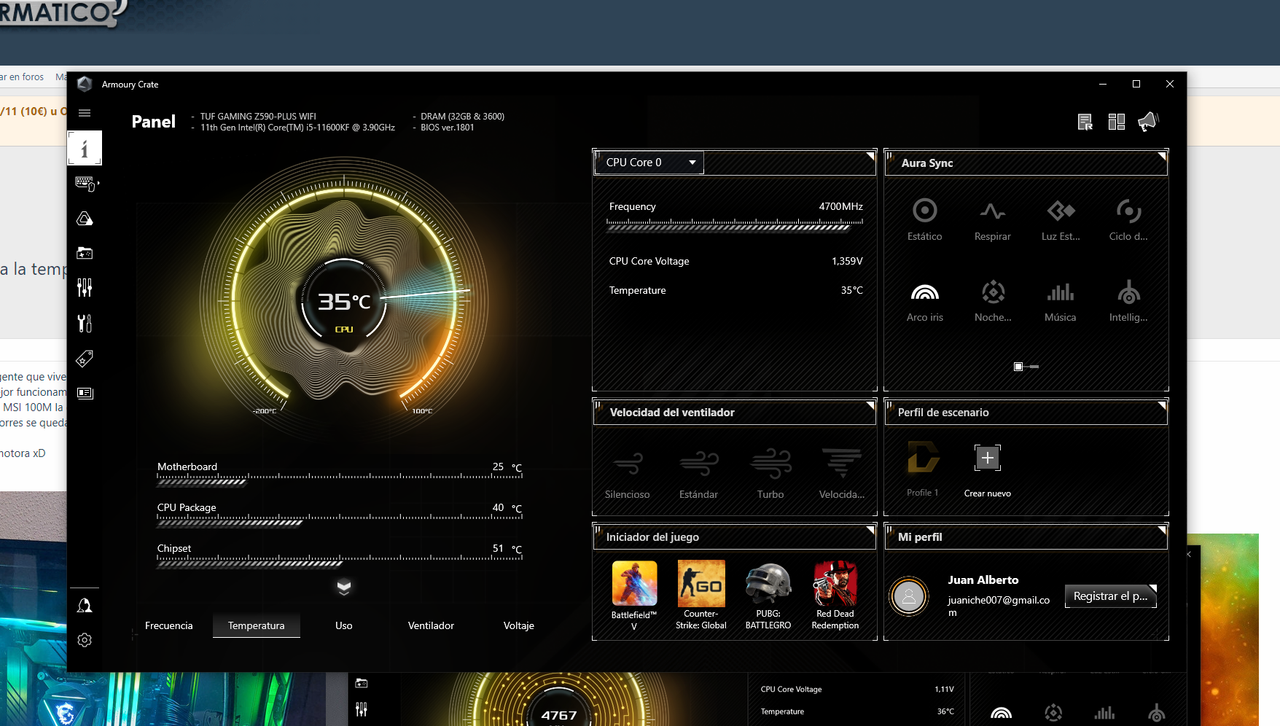Click Crear nuevo scenario profile
This screenshot has width=1280, height=726.
(x=987, y=471)
